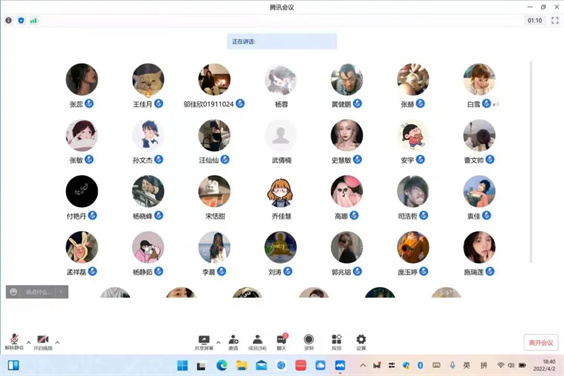Open the members list (成员)
Viewport: 564px width, 376px height.
[x=258, y=342]
